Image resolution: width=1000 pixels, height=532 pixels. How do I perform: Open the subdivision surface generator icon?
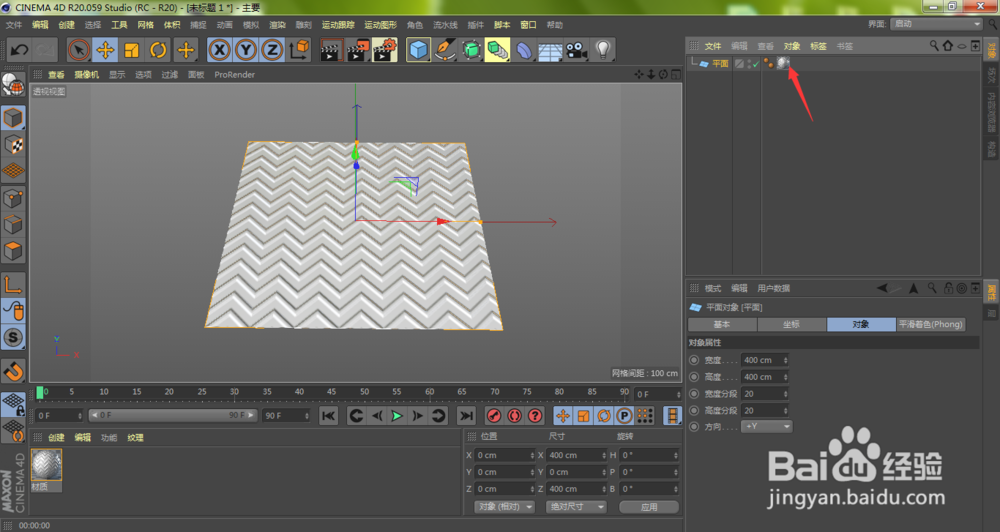471,50
